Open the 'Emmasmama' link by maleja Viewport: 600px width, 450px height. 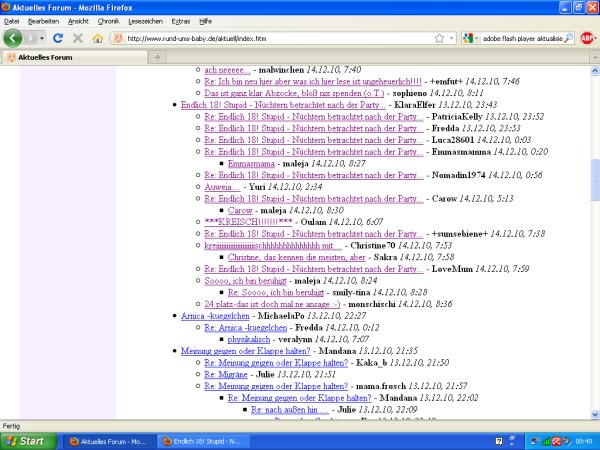point(251,164)
